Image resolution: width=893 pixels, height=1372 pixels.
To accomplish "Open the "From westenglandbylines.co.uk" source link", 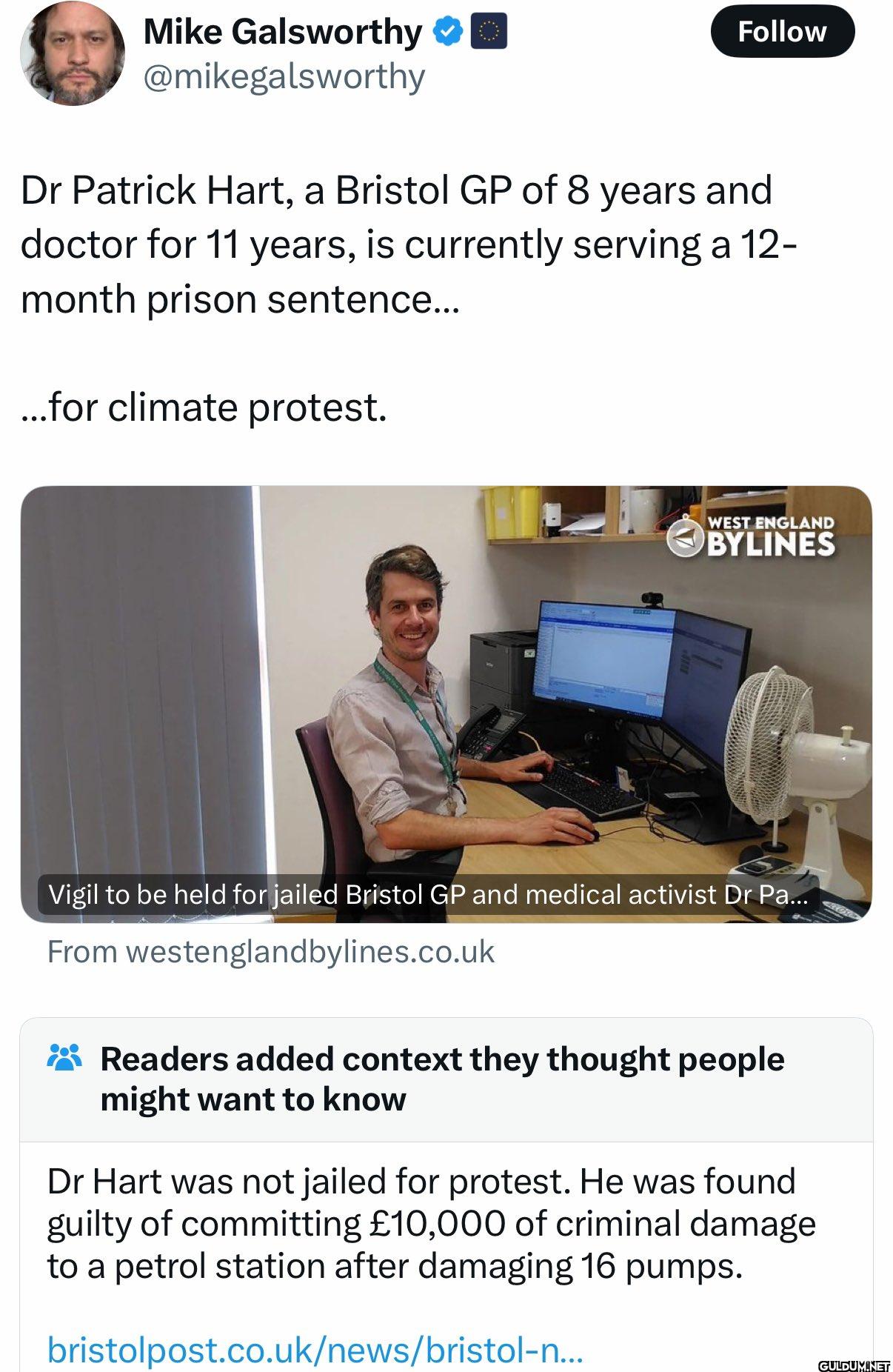I will tap(270, 952).
